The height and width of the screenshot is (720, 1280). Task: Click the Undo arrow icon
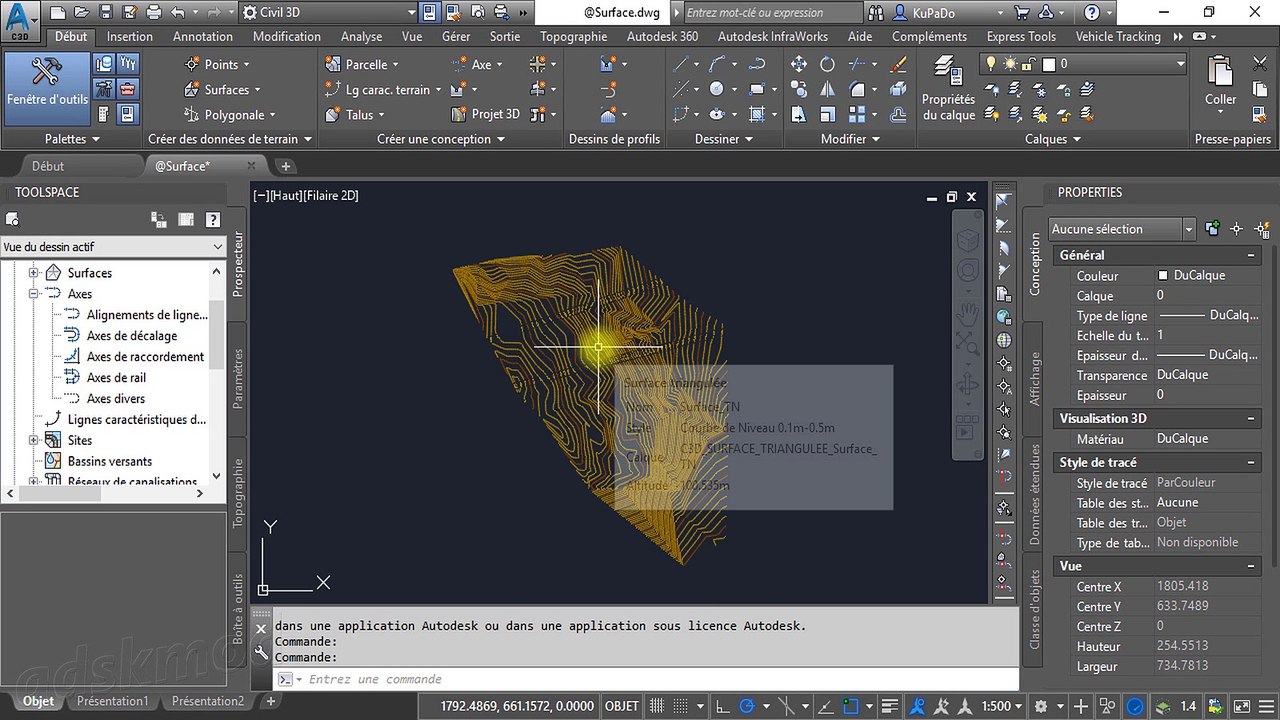[x=178, y=13]
